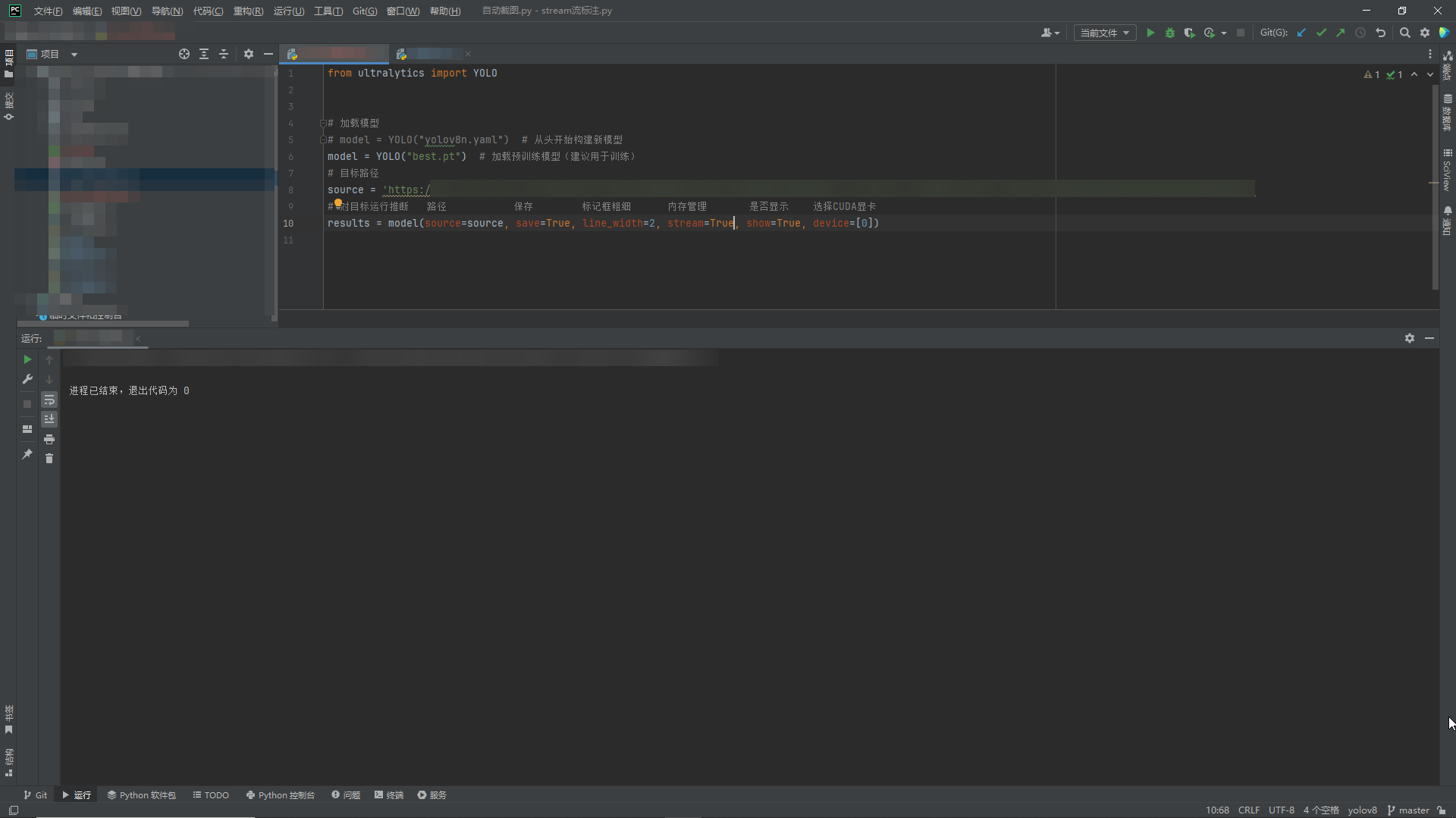Pin the Run tool window tab
This screenshot has height=818, width=1456.
point(27,455)
